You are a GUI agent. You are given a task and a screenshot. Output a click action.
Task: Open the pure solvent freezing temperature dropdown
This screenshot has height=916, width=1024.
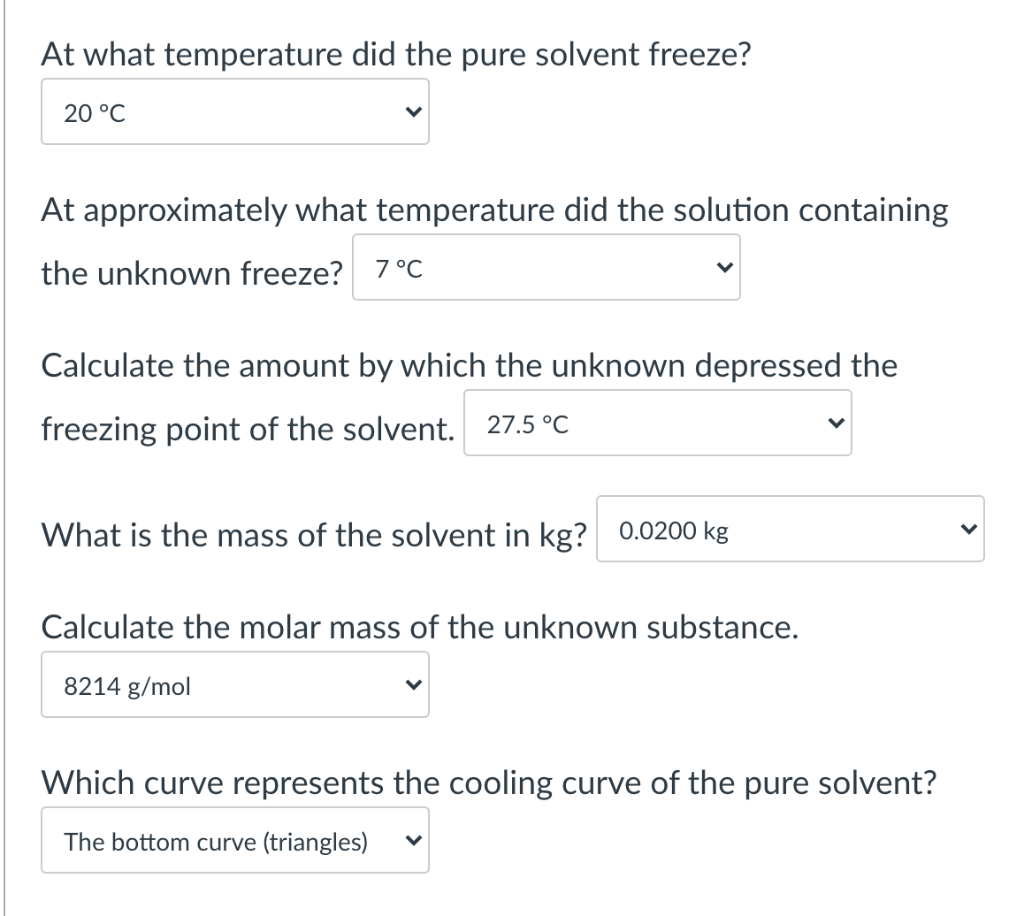tap(235, 111)
